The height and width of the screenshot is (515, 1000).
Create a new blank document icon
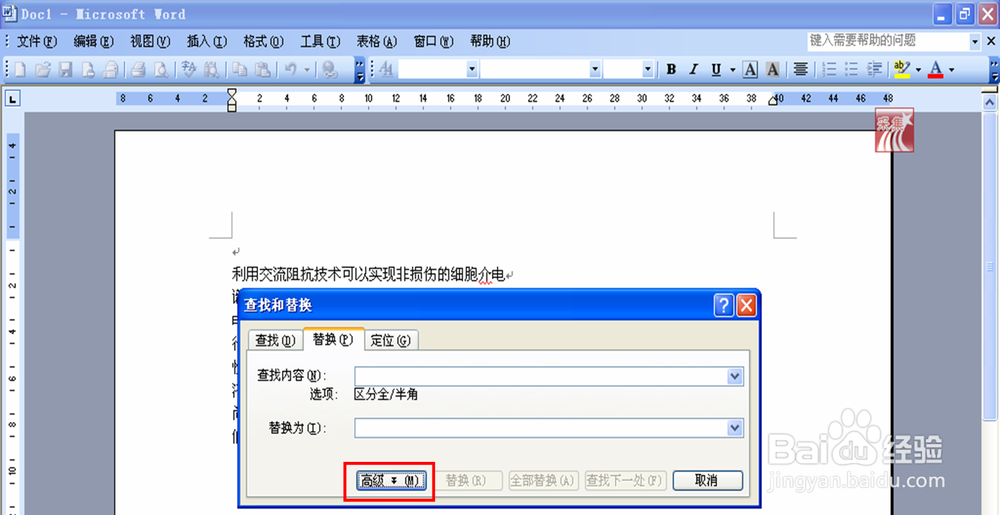coord(20,69)
